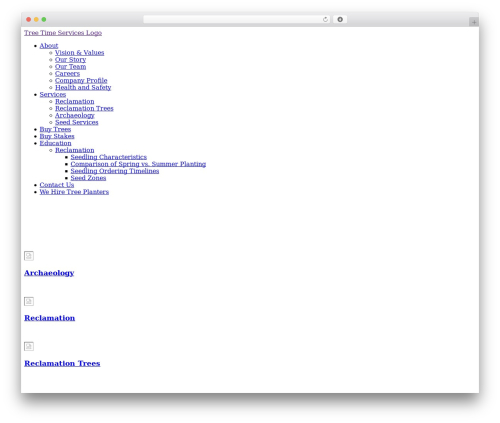Viewport: 500px width, 423px height.
Task: Open the Education menu link
Action: [55, 143]
